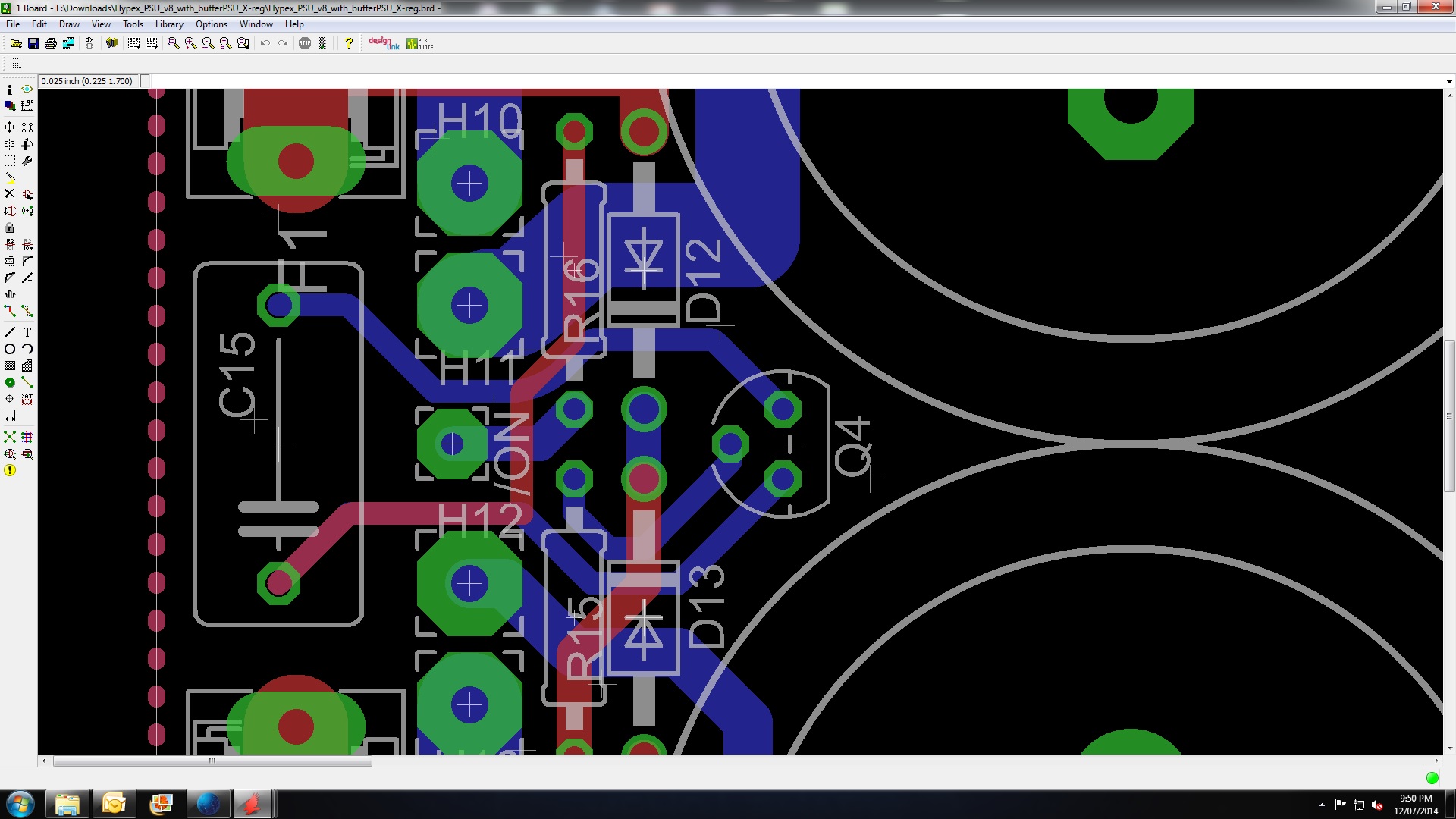This screenshot has width=1456, height=819.
Task: Select the Split wire tool
Action: (10, 278)
